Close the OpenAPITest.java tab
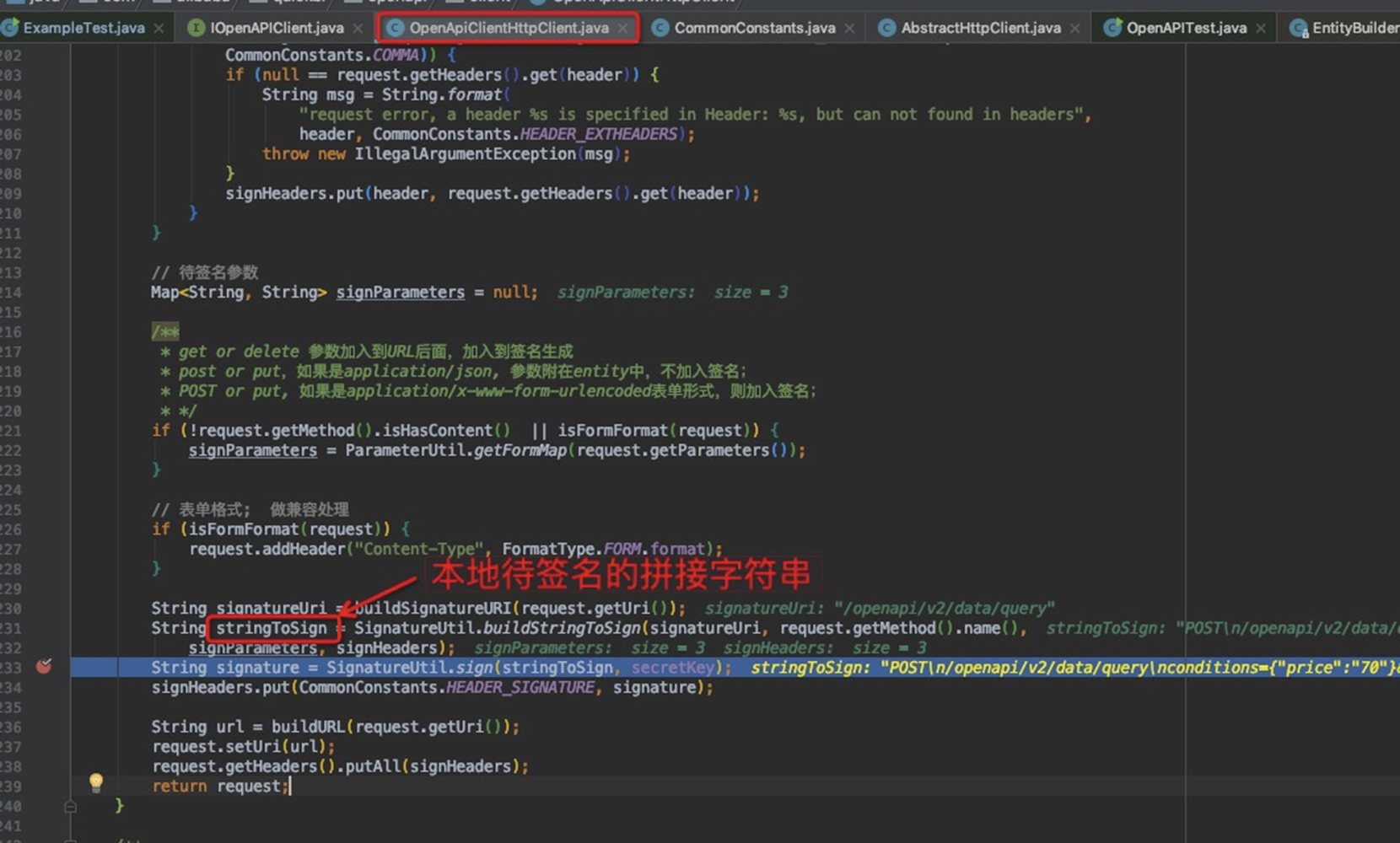This screenshot has height=843, width=1400. 1261,29
